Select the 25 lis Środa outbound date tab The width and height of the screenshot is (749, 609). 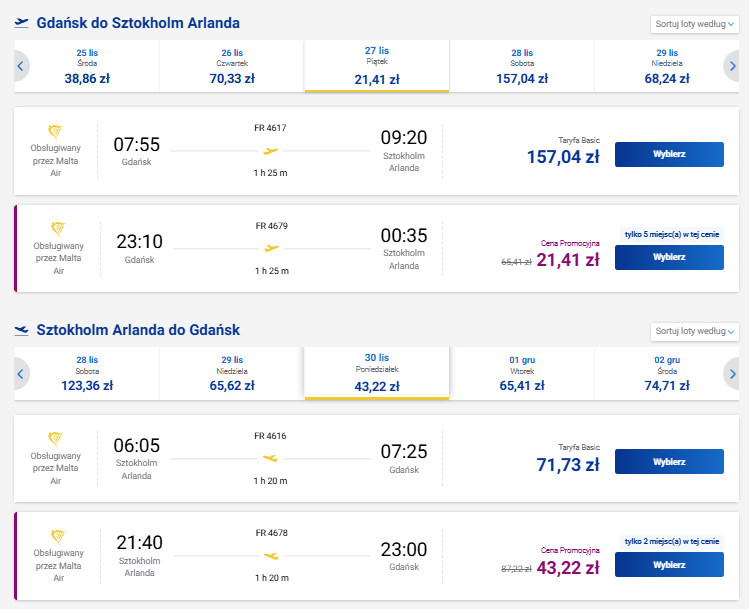[x=87, y=66]
